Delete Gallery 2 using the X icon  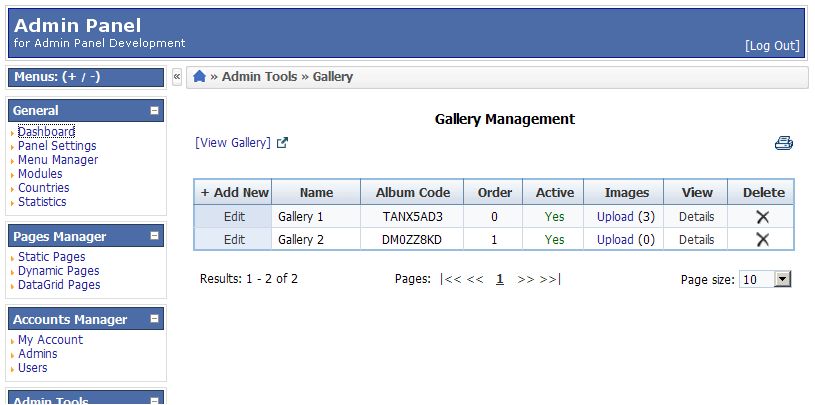click(762, 239)
